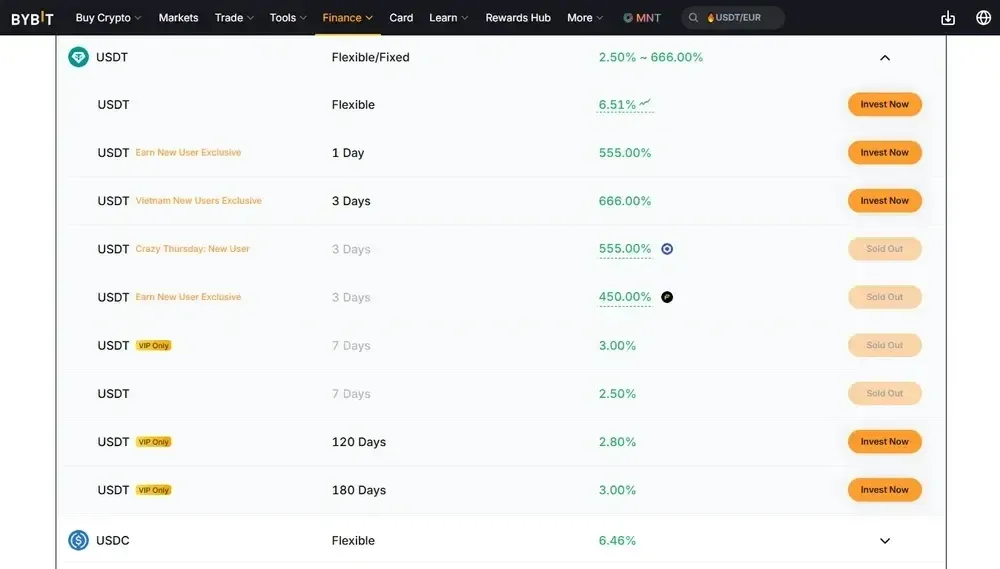
Task: Click Sold Out on the Crazy Thursday row
Action: click(885, 249)
